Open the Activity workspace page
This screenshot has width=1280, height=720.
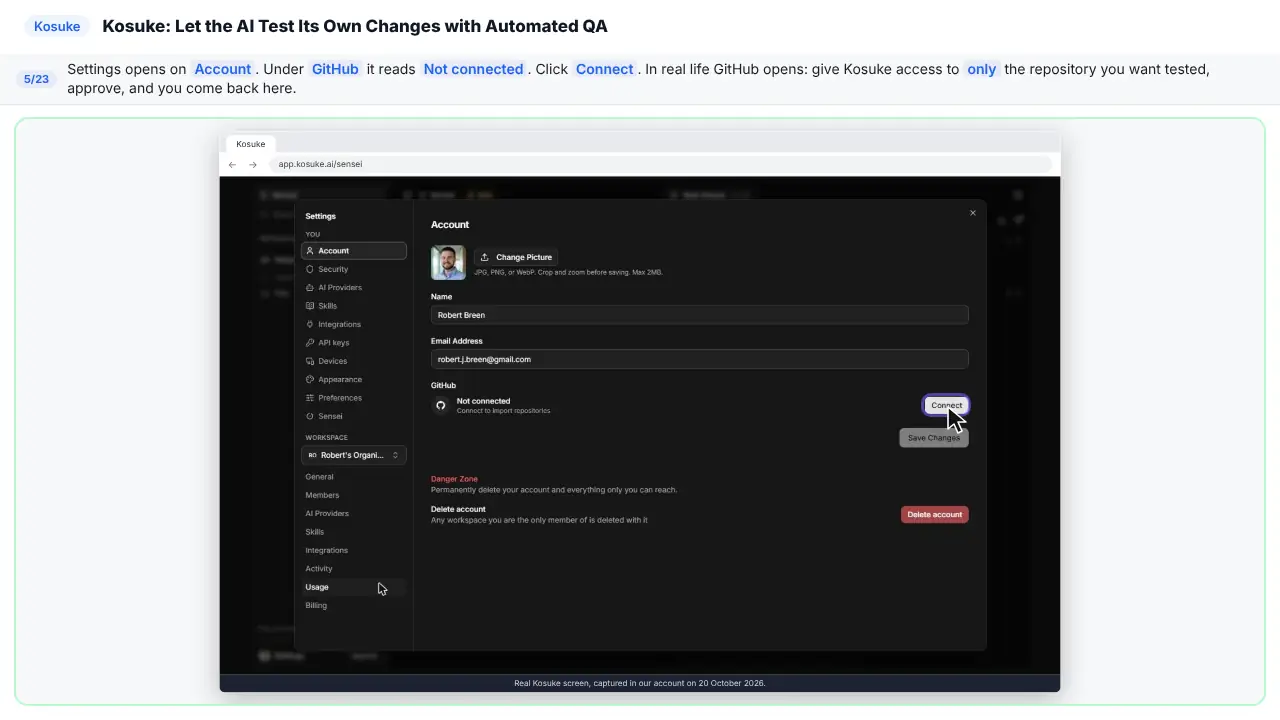click(354, 569)
